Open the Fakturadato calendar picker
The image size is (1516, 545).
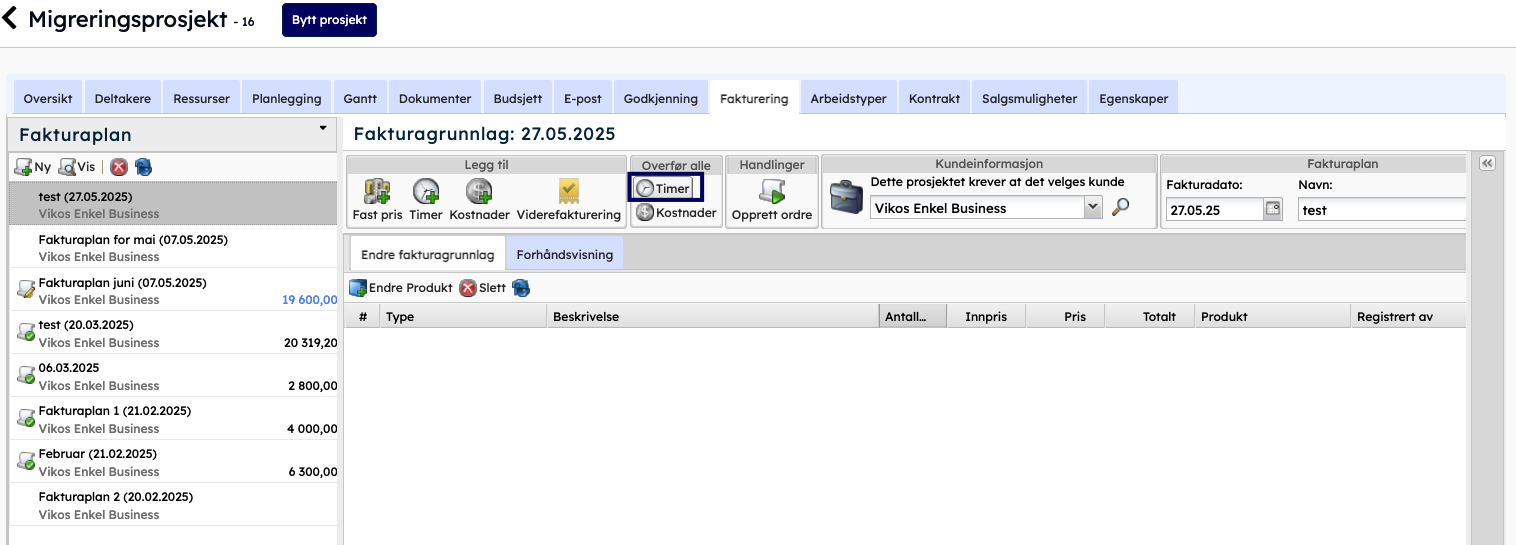1272,210
